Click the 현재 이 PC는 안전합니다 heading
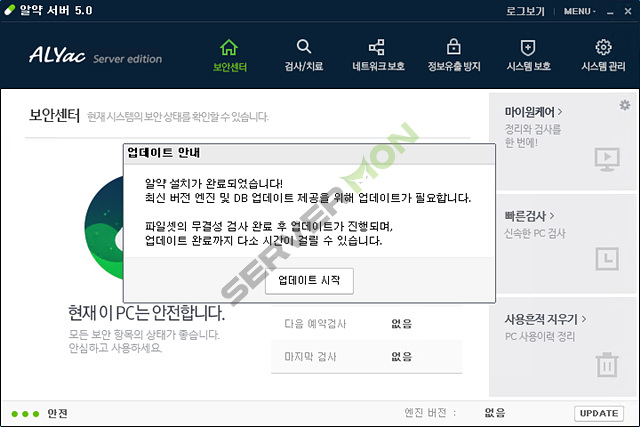Screen dimensions: 640x427 pos(146,313)
